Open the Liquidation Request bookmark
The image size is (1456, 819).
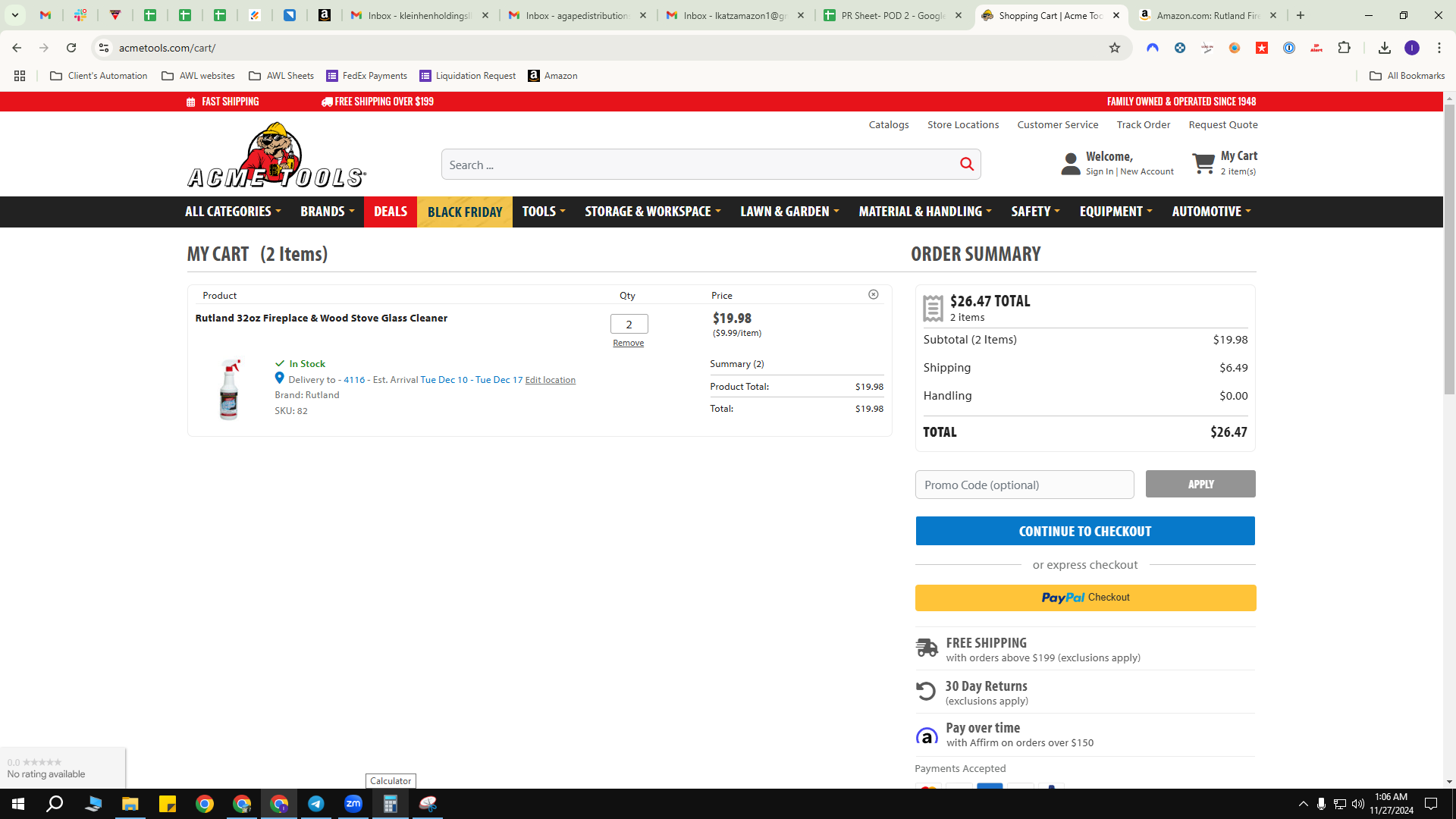[x=468, y=76]
